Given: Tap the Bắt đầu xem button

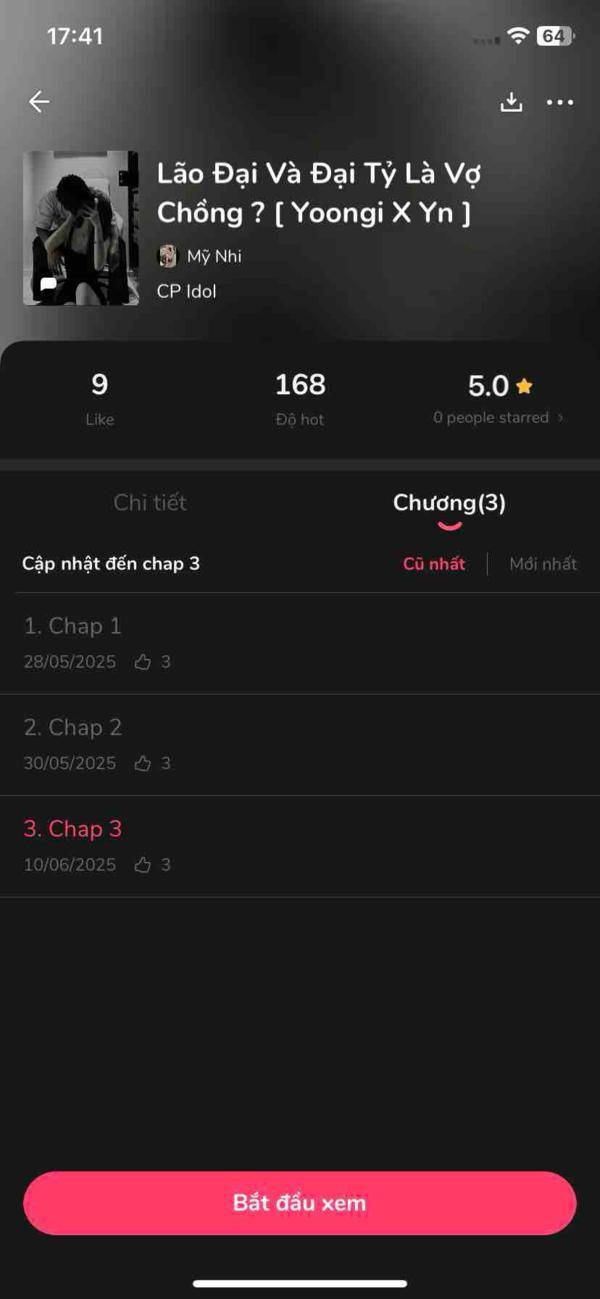Looking at the screenshot, I should 300,1203.
